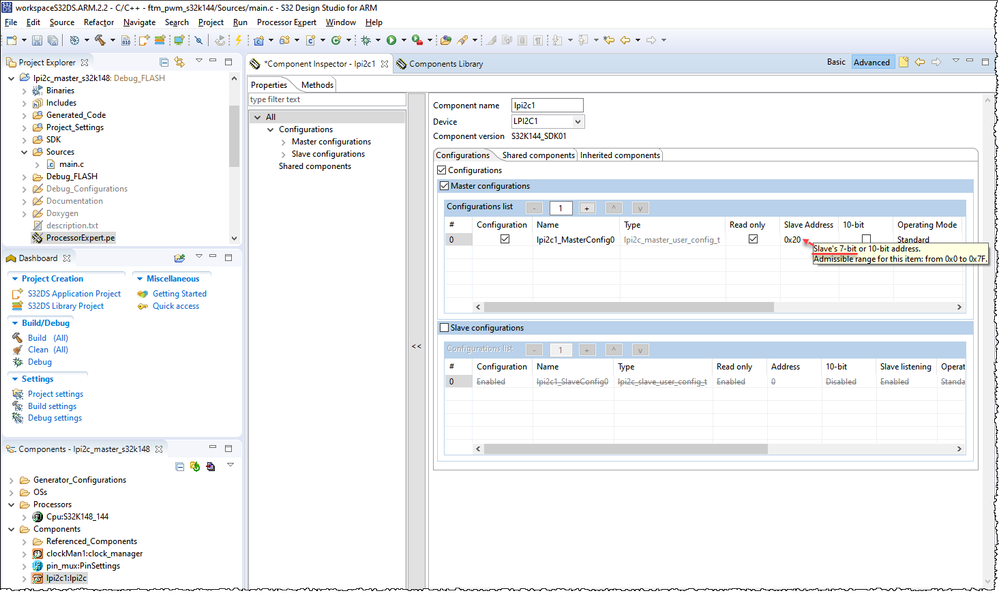Viewport: 999px width, 593px height.
Task: Click the Run External Tools icon
Action: [x=417, y=40]
